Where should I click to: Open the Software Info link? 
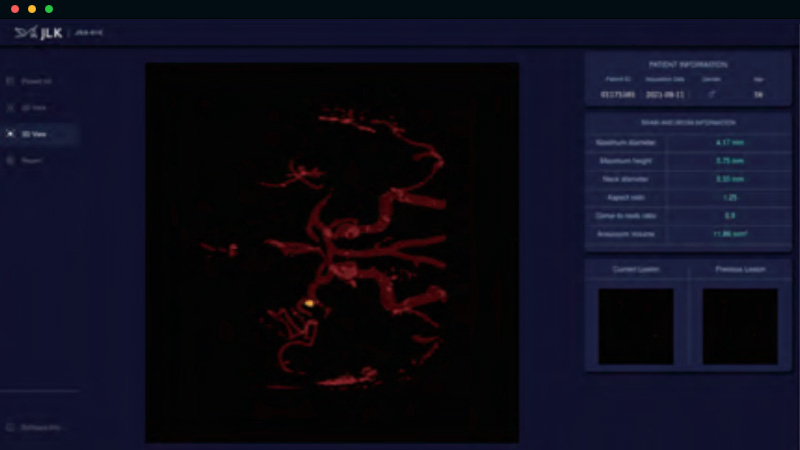pyautogui.click(x=40, y=427)
